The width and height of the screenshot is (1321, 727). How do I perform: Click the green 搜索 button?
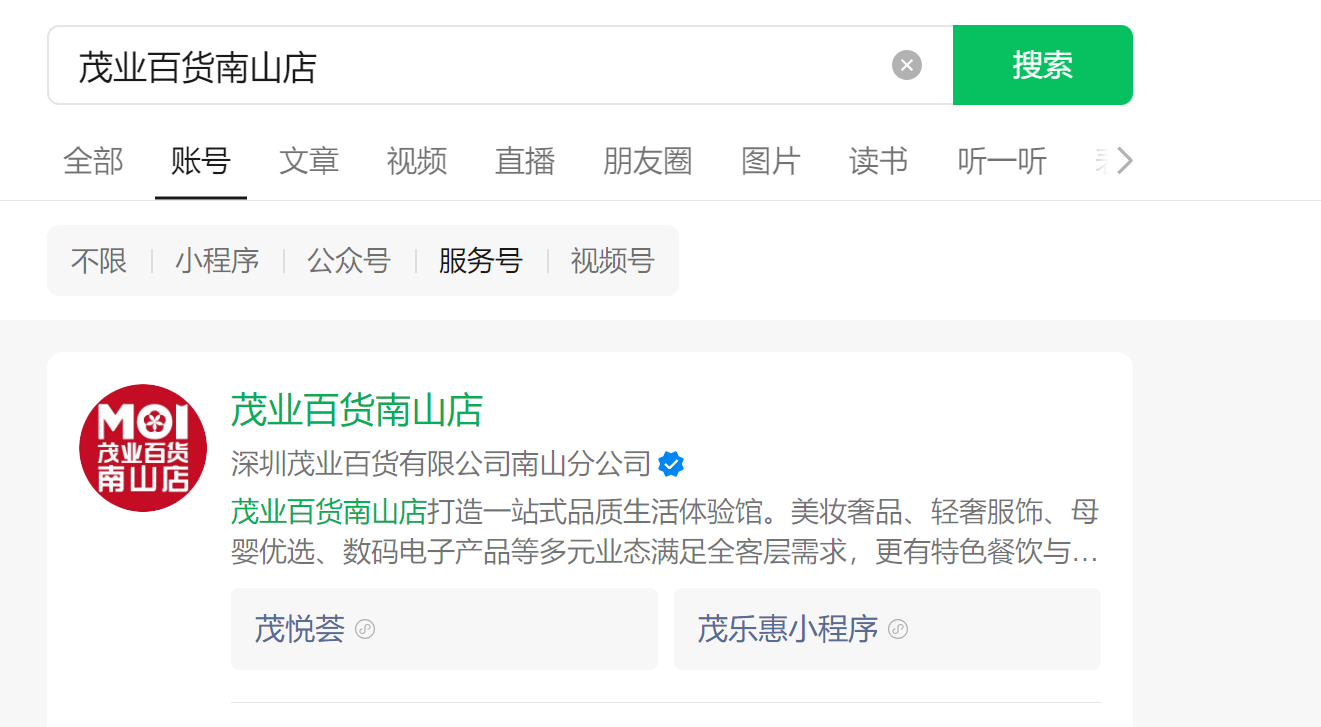coord(1043,65)
